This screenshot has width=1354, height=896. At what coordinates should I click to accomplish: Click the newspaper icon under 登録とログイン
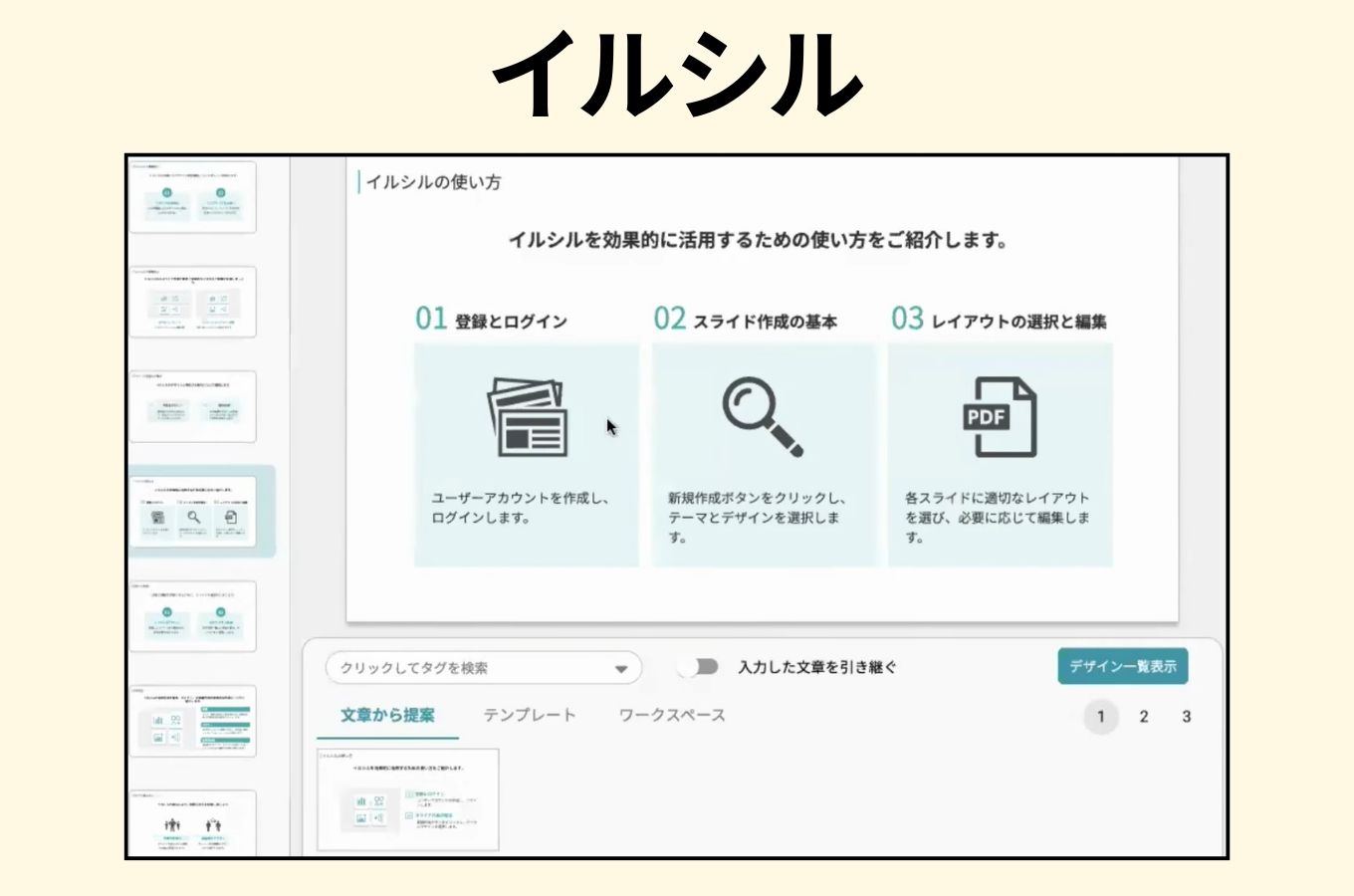(x=528, y=416)
